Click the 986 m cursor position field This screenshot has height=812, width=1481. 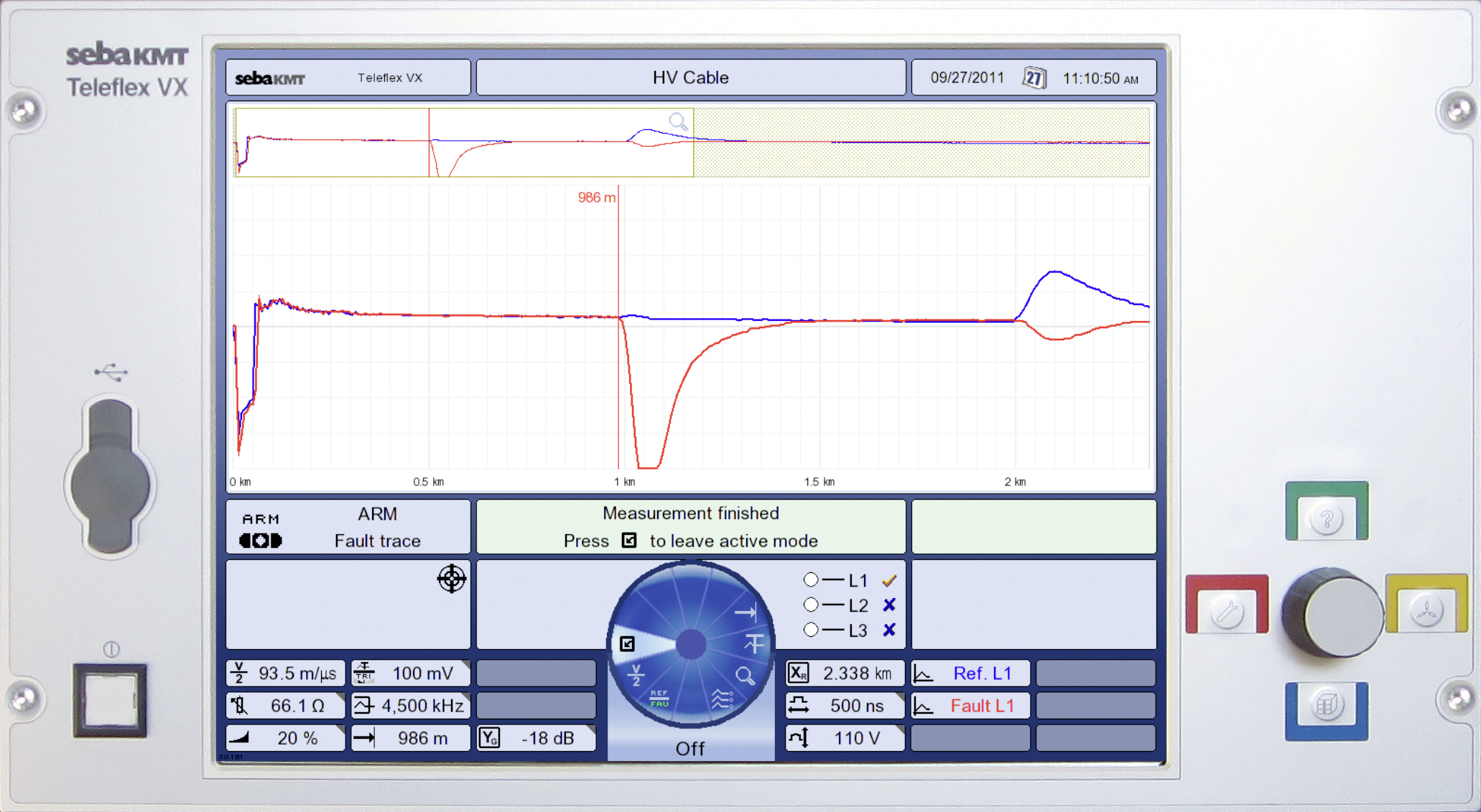coord(411,738)
